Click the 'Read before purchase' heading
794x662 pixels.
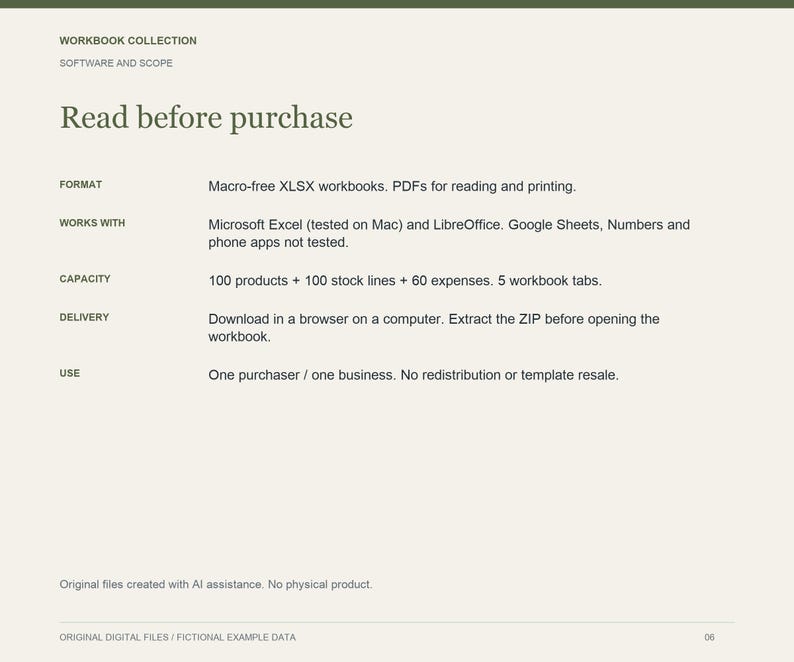pyautogui.click(x=206, y=118)
